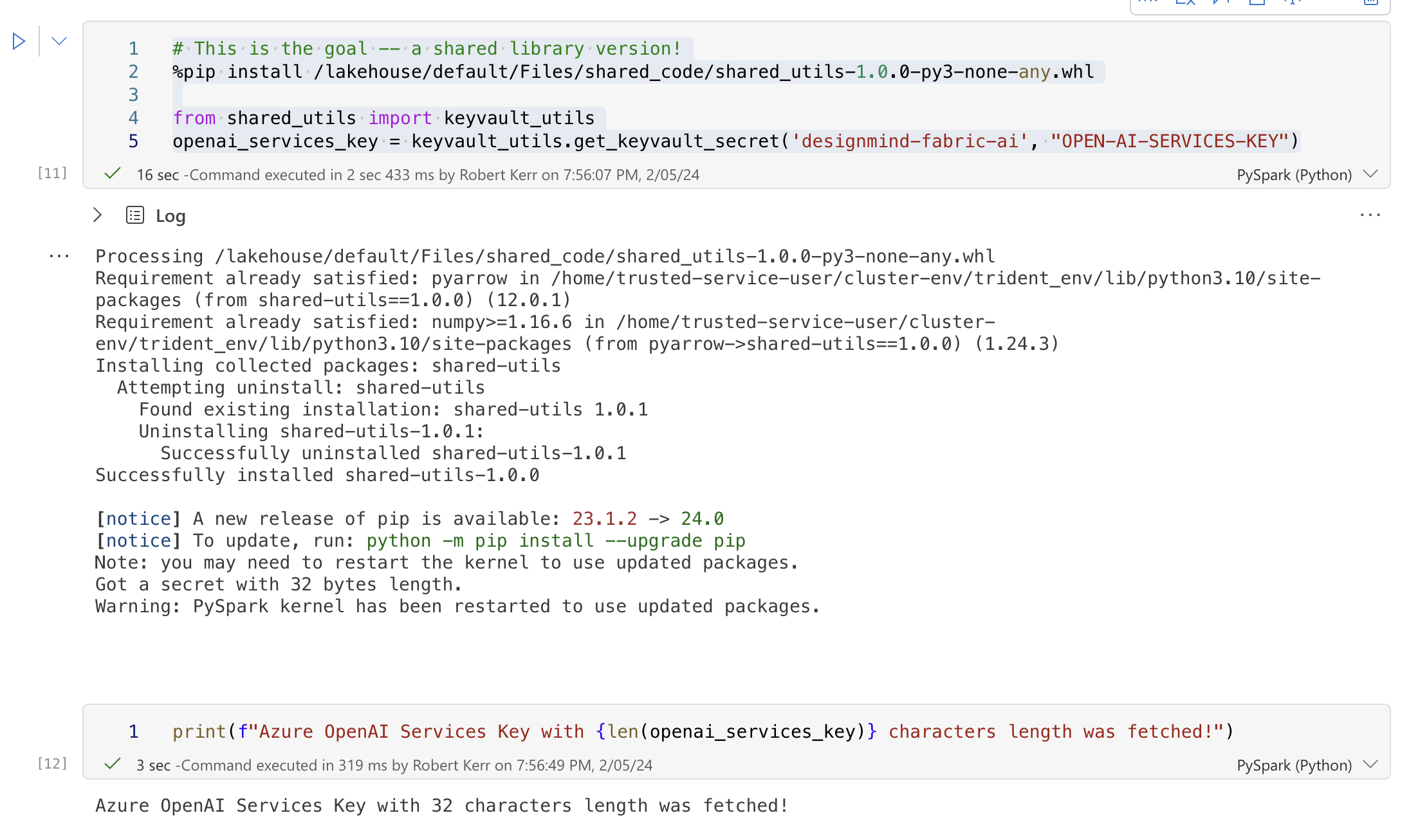Click the keyvault_utils import line of code
Image resolution: width=1409 pixels, height=840 pixels.
383,118
